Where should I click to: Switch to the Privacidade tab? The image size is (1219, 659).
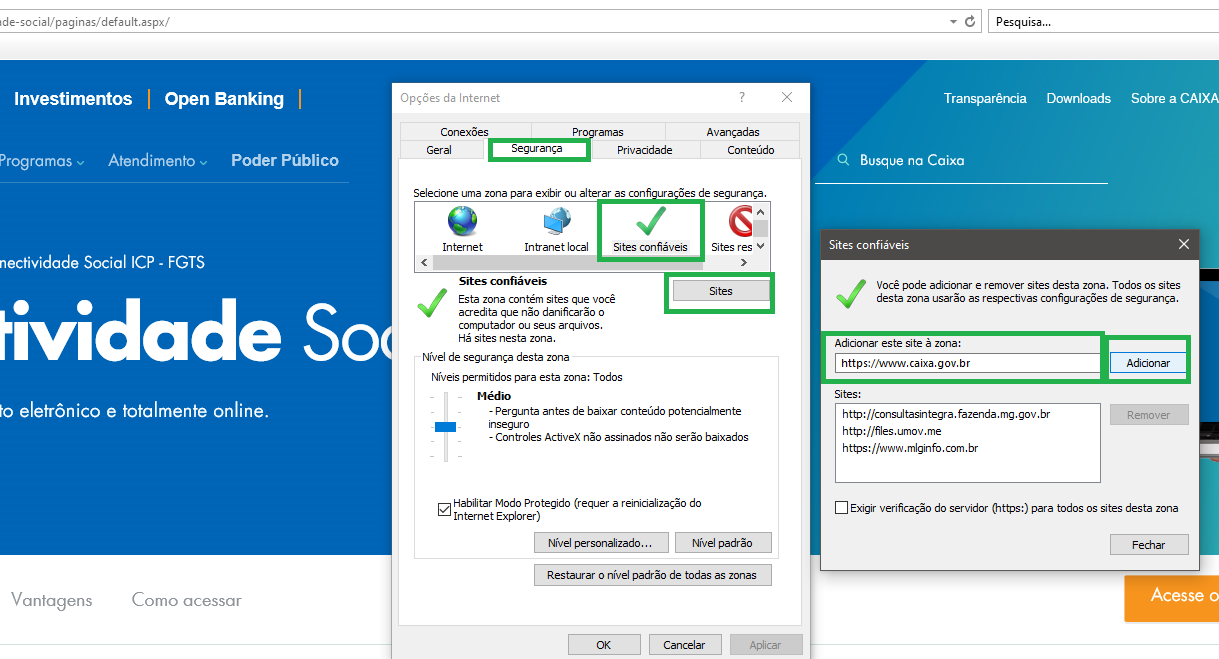tap(644, 150)
